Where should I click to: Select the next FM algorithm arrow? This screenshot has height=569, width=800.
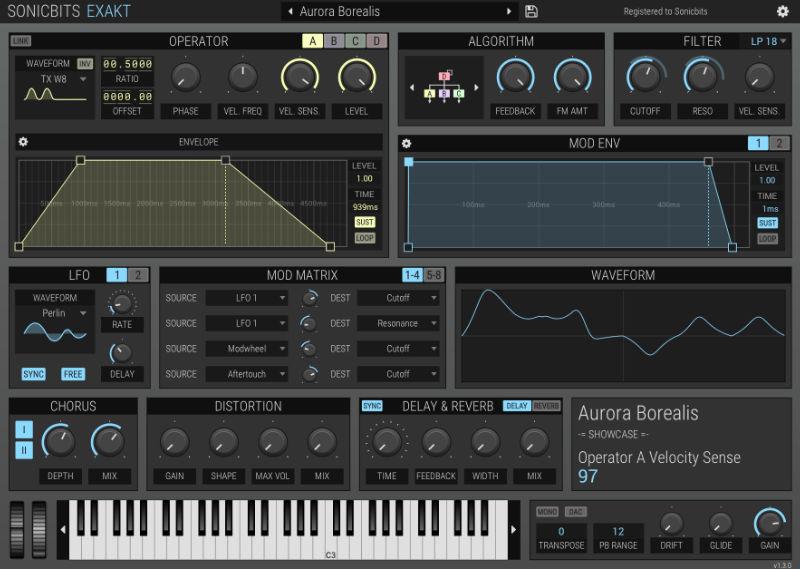(476, 87)
